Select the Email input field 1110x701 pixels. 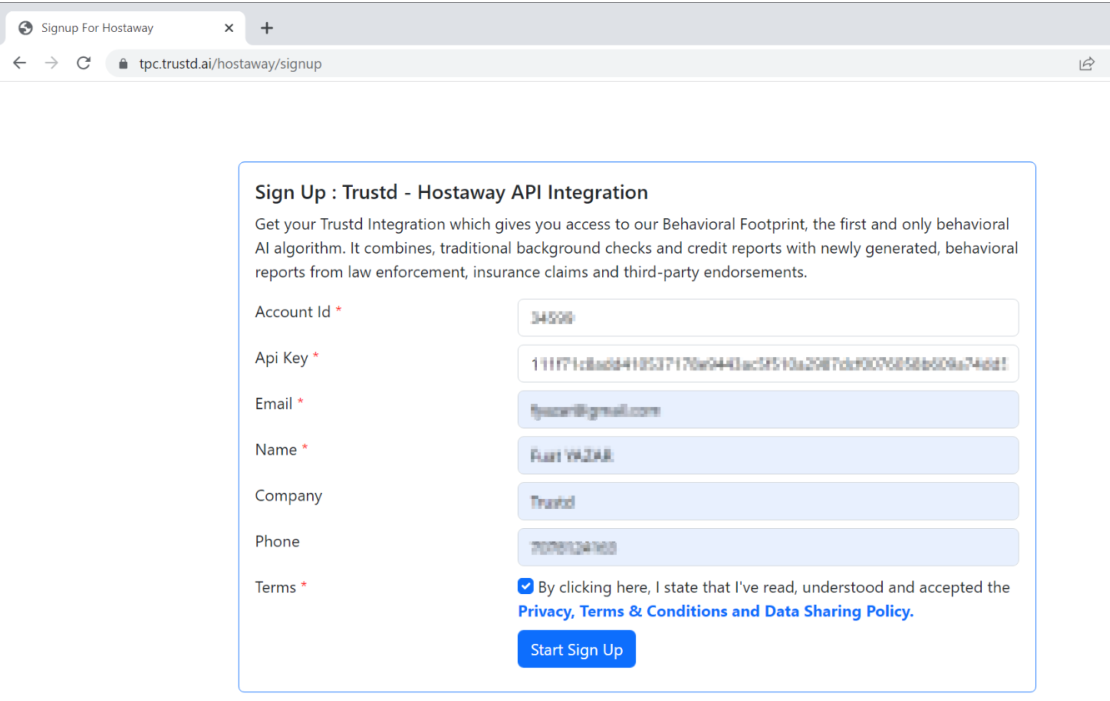[768, 410]
